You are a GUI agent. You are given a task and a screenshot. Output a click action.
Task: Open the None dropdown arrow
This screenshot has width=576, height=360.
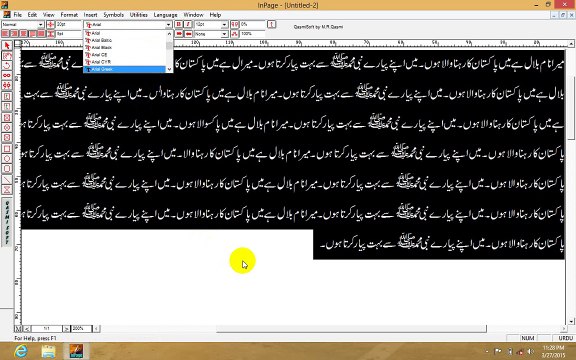click(224, 34)
